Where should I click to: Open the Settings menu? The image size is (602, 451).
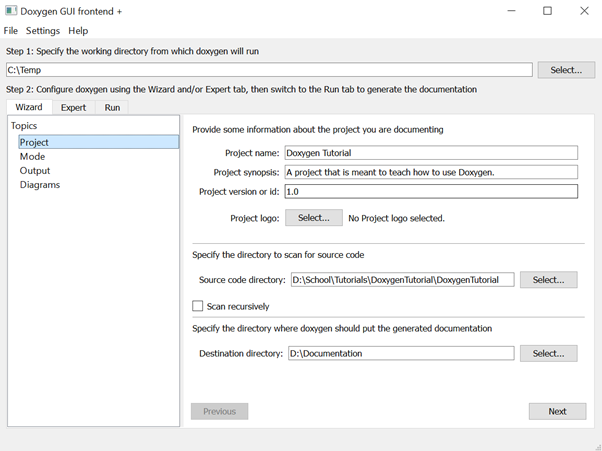pos(43,31)
